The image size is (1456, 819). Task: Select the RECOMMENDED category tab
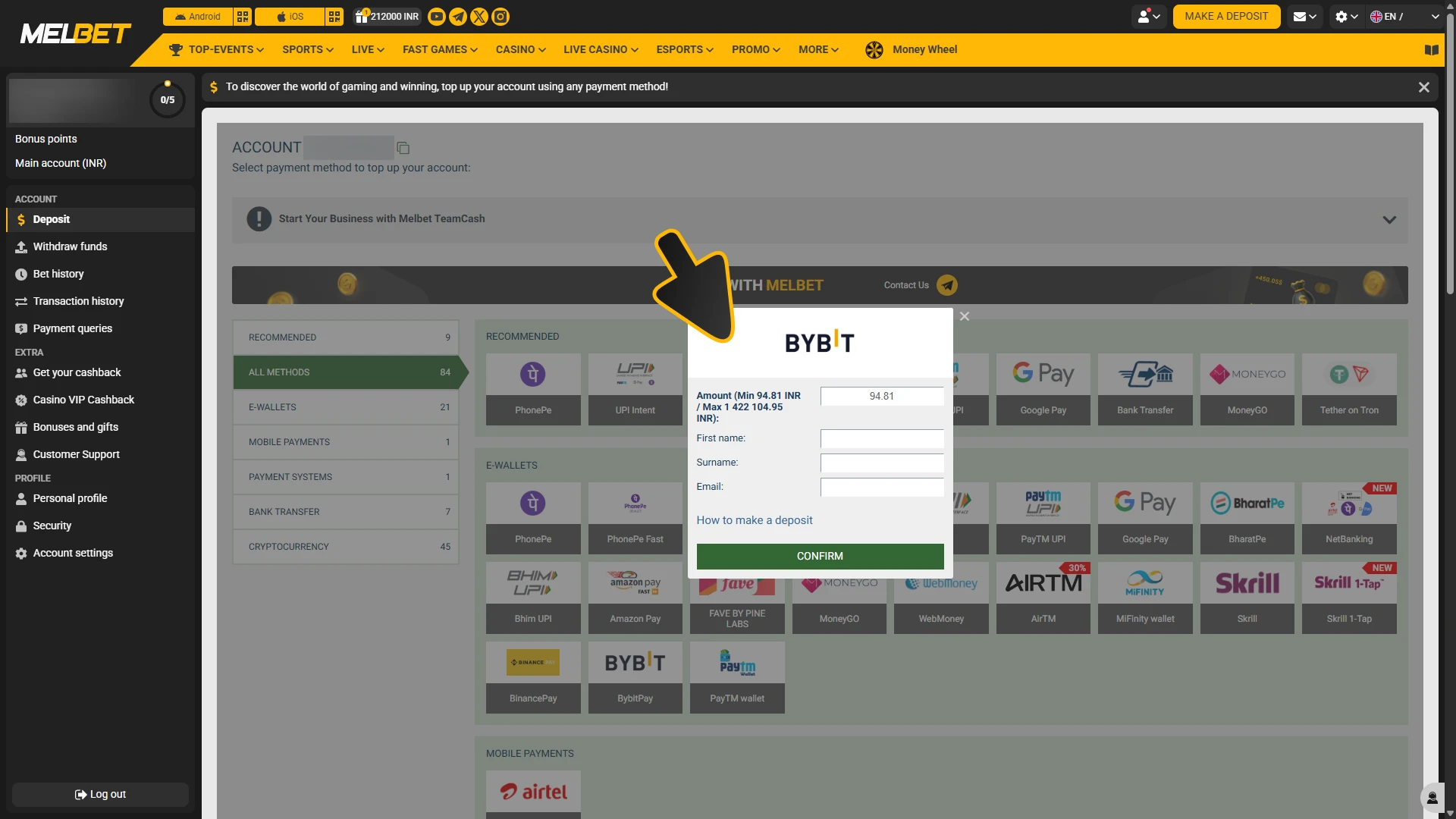[346, 337]
